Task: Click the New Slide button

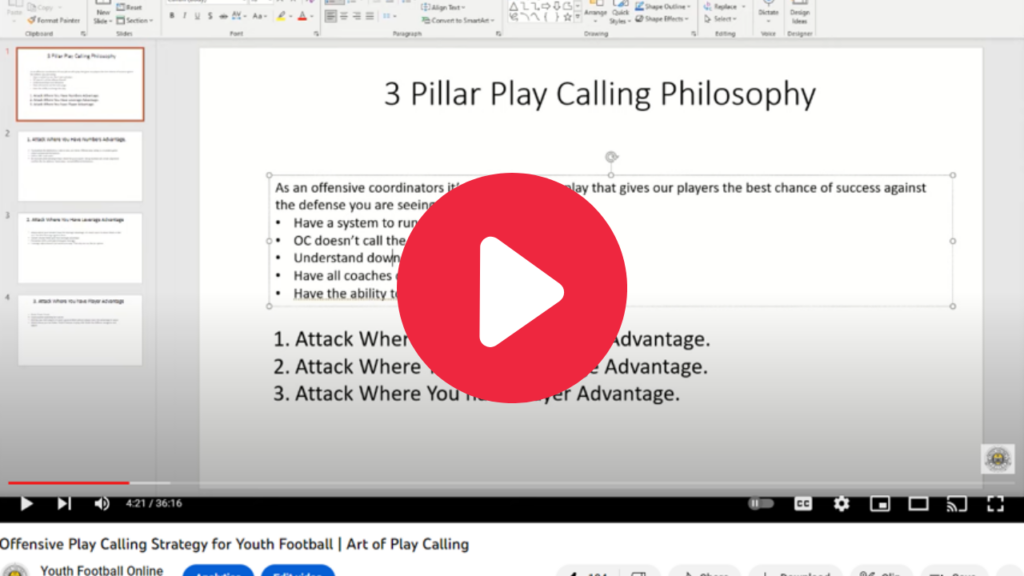Action: 103,14
